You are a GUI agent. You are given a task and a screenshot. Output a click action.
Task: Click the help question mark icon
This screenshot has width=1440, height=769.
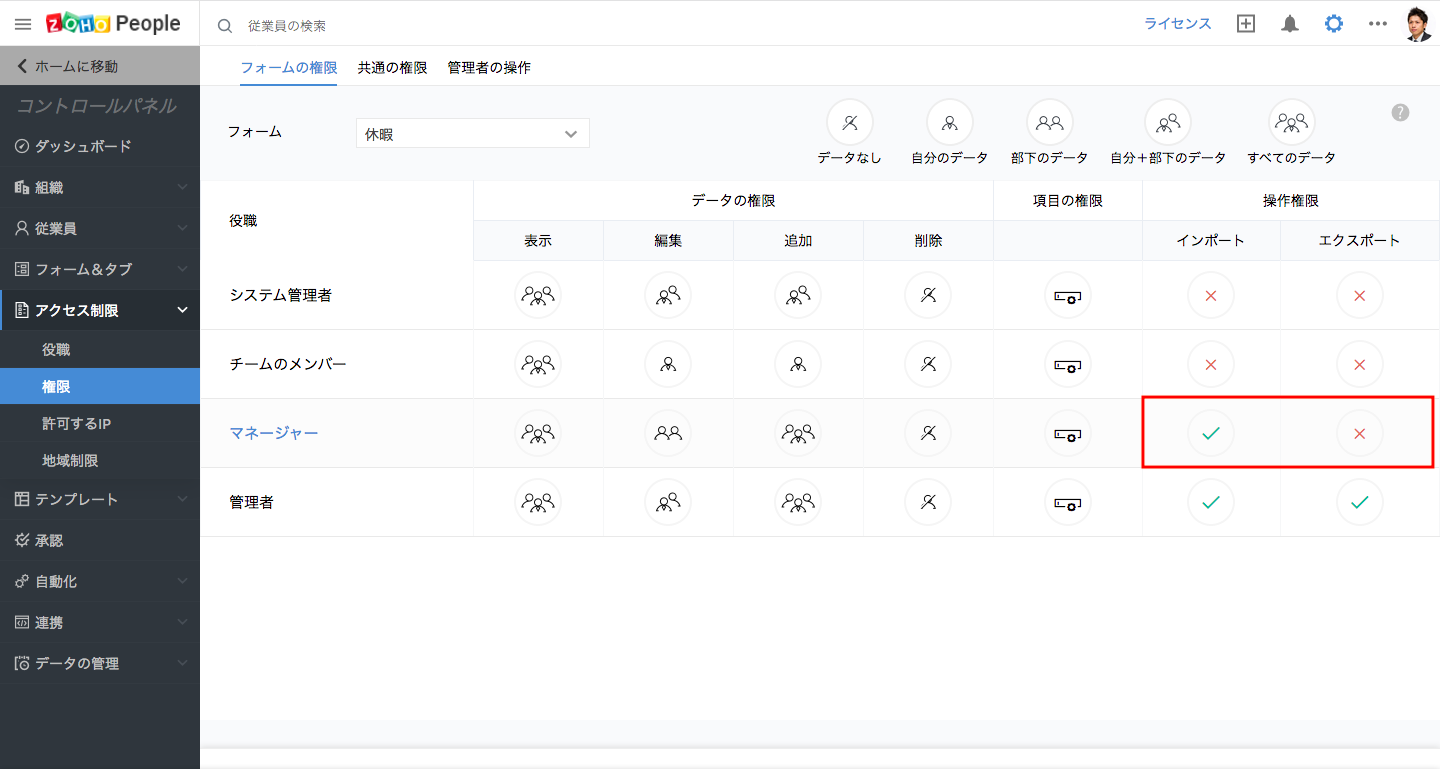1400,113
